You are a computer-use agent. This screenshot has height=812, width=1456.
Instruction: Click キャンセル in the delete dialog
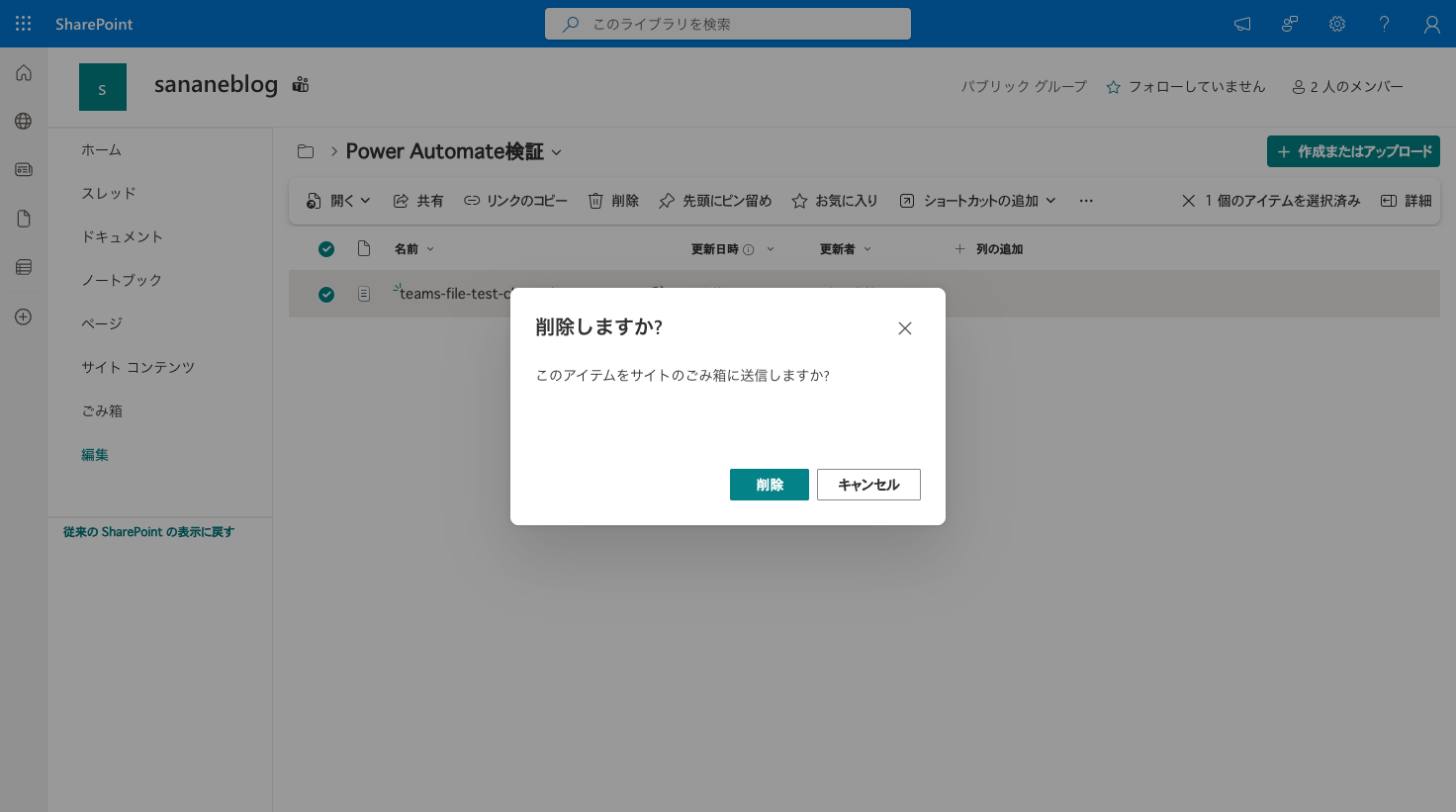[x=868, y=485]
